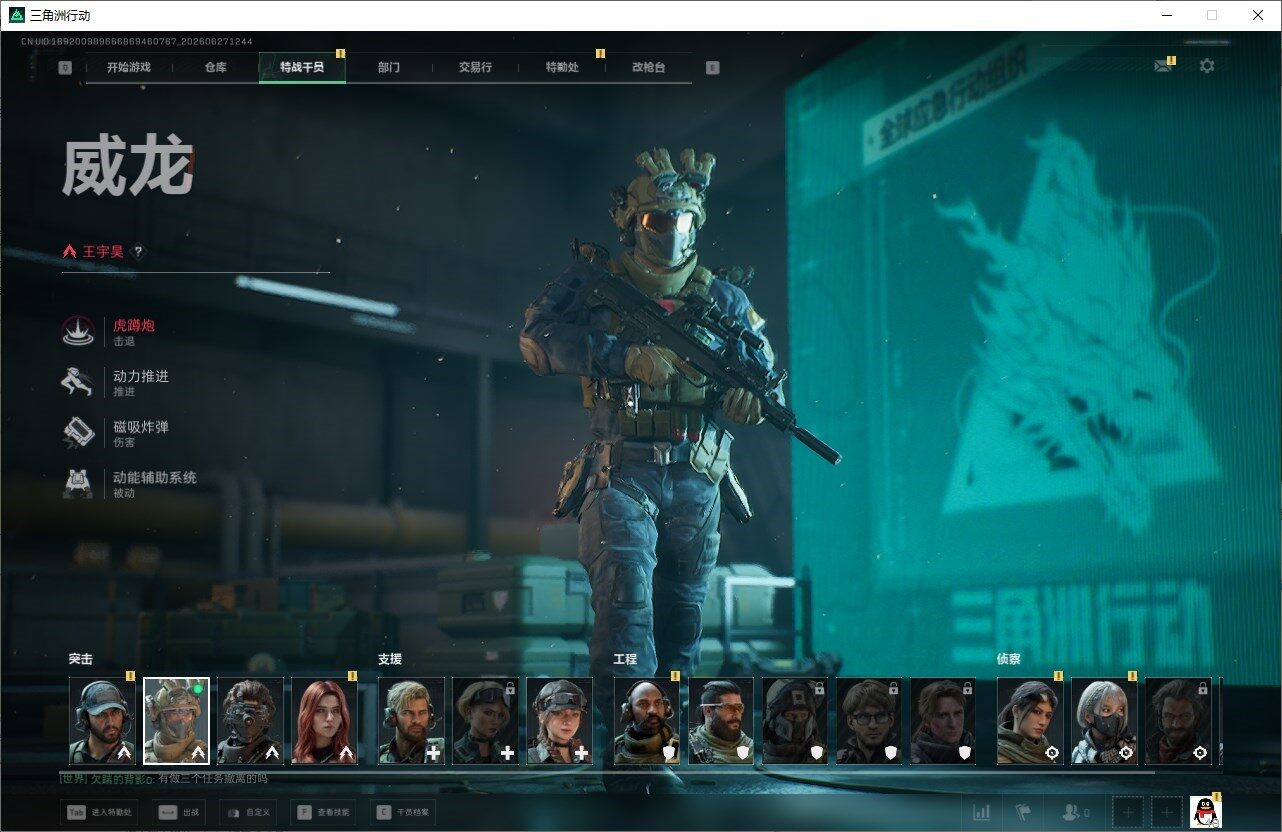Image resolution: width=1282 pixels, height=832 pixels.
Task: Select the 工程 operator with orange glasses
Action: pyautogui.click(x=721, y=721)
